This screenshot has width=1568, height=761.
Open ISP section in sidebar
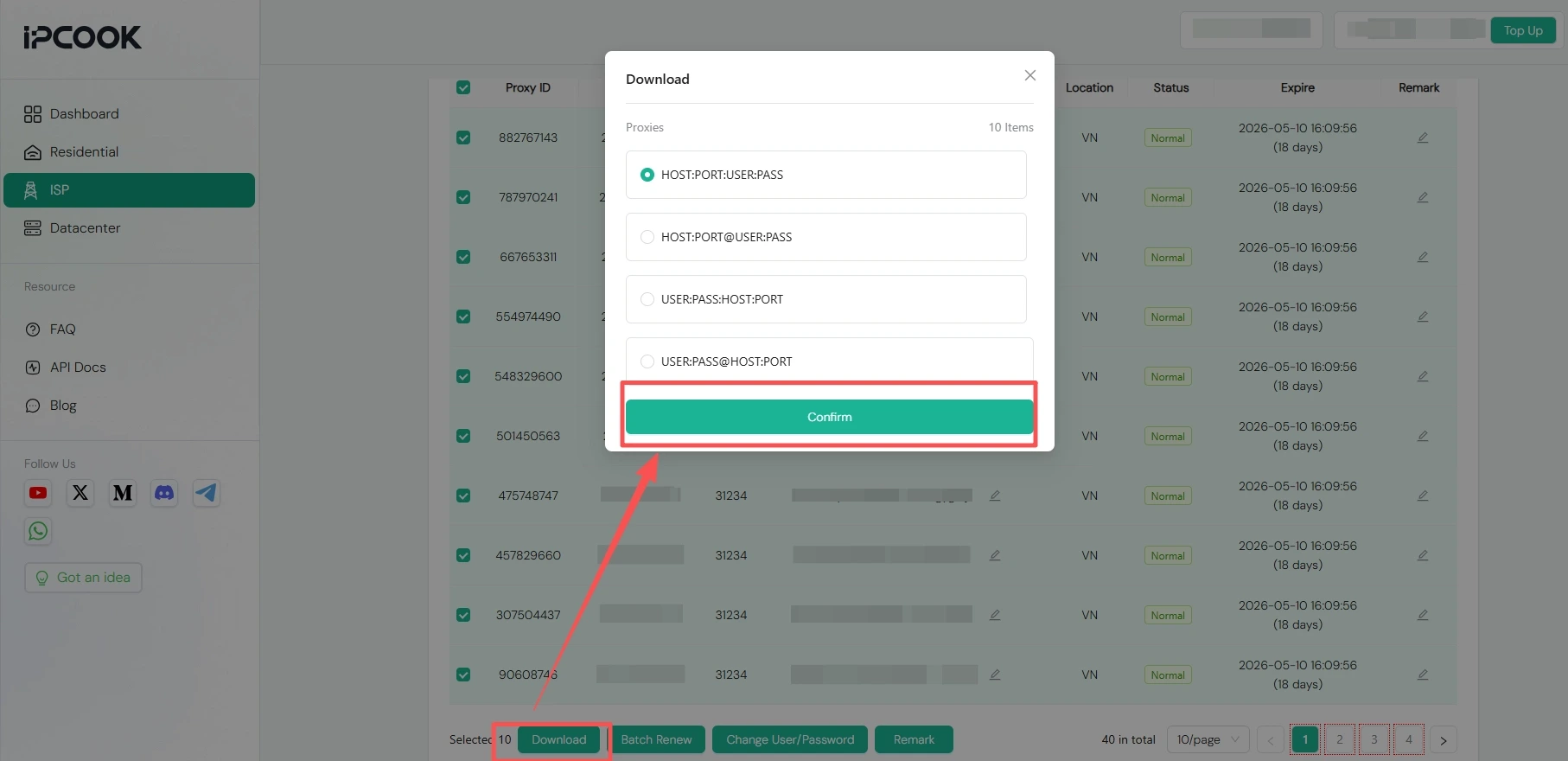[129, 190]
